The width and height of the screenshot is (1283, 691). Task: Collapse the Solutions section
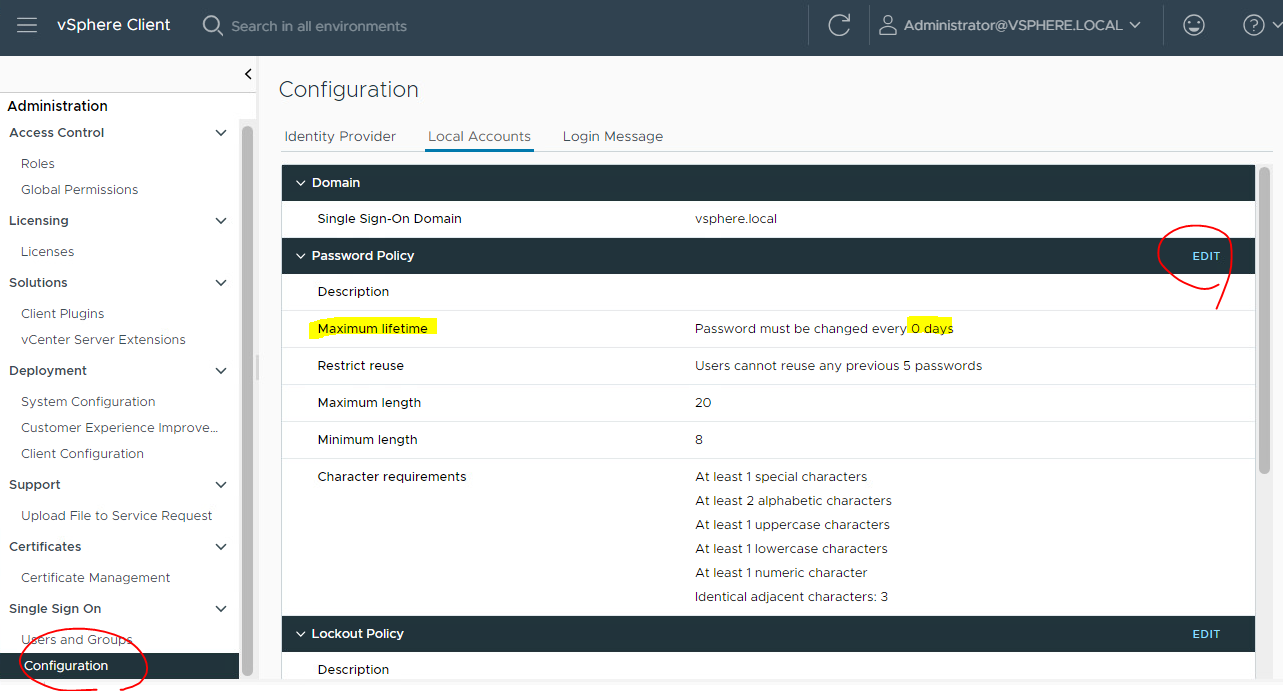221,283
